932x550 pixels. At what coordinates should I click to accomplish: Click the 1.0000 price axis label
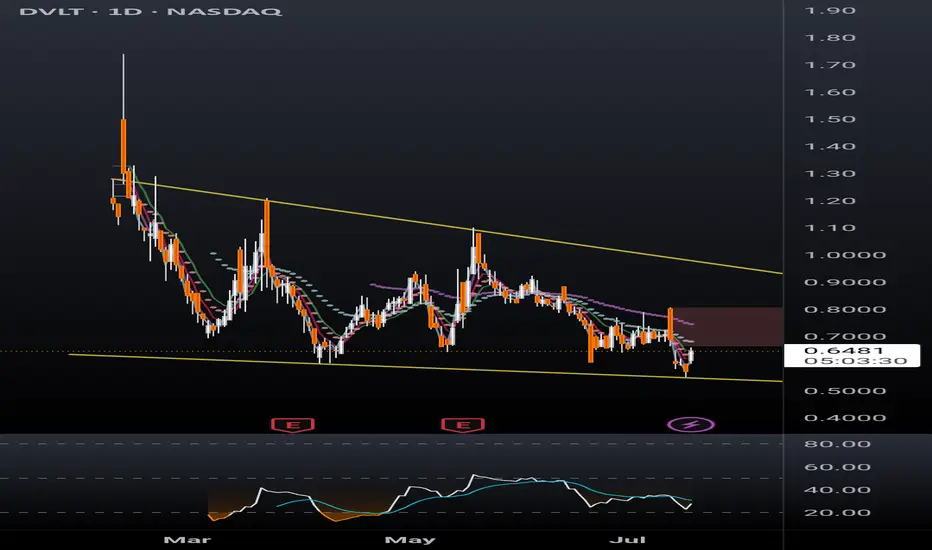[845, 255]
